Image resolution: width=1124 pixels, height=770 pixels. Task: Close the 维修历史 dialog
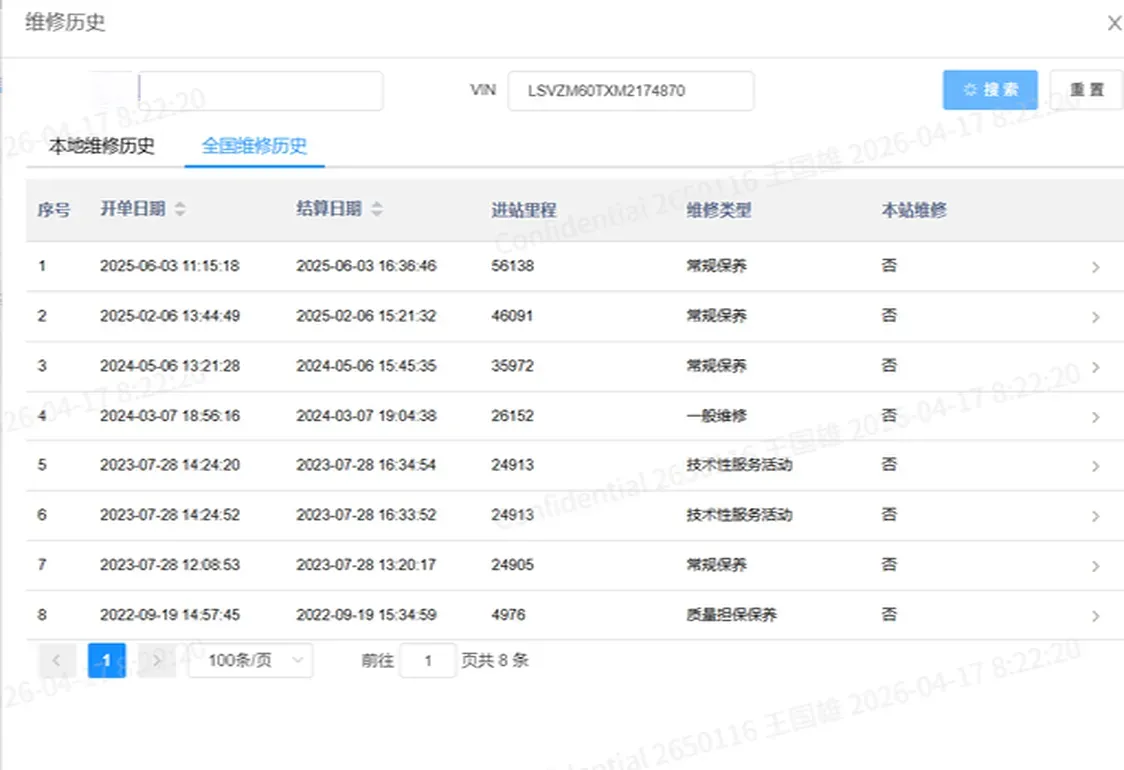(1115, 22)
